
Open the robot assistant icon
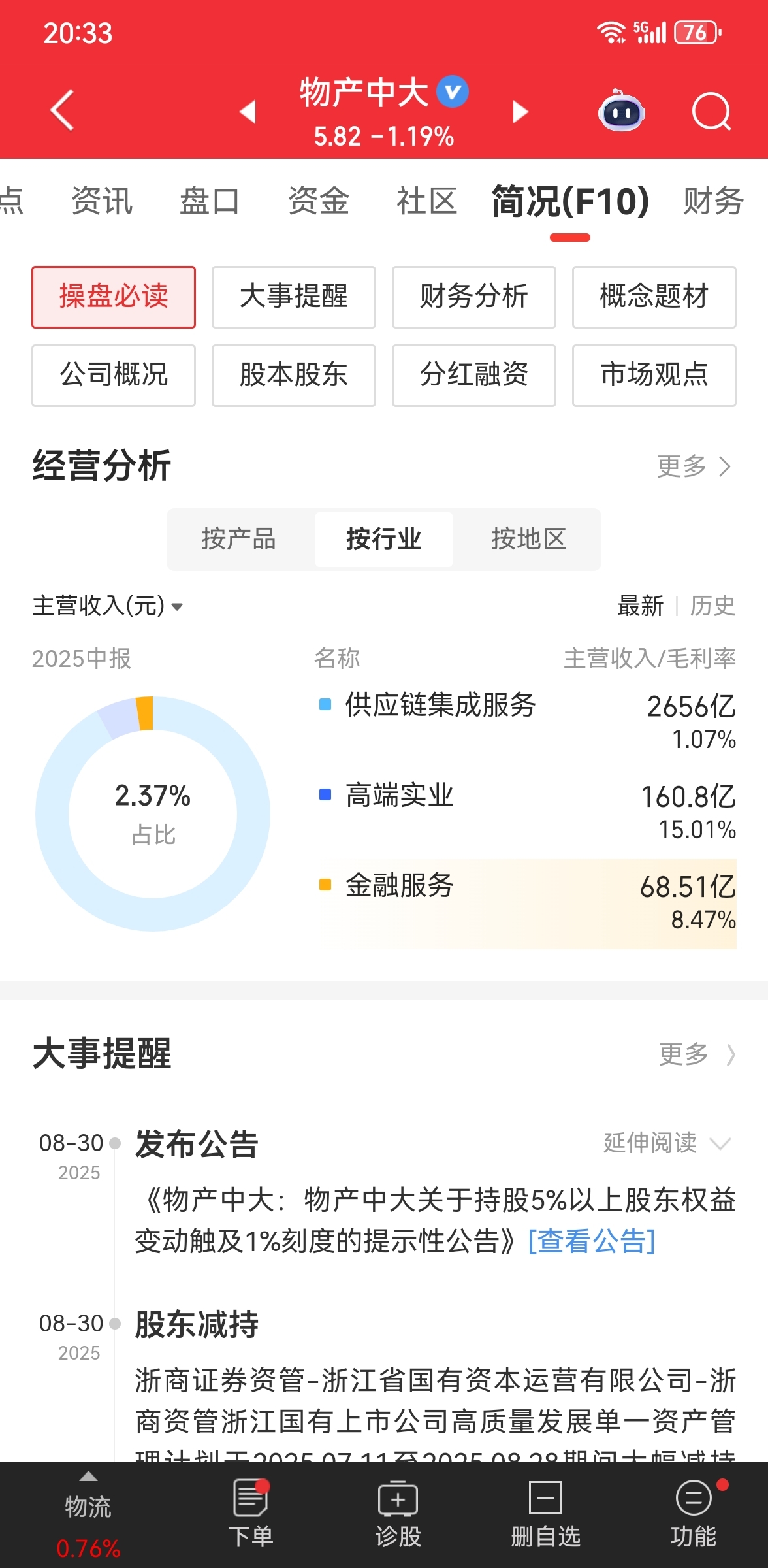coord(621,110)
